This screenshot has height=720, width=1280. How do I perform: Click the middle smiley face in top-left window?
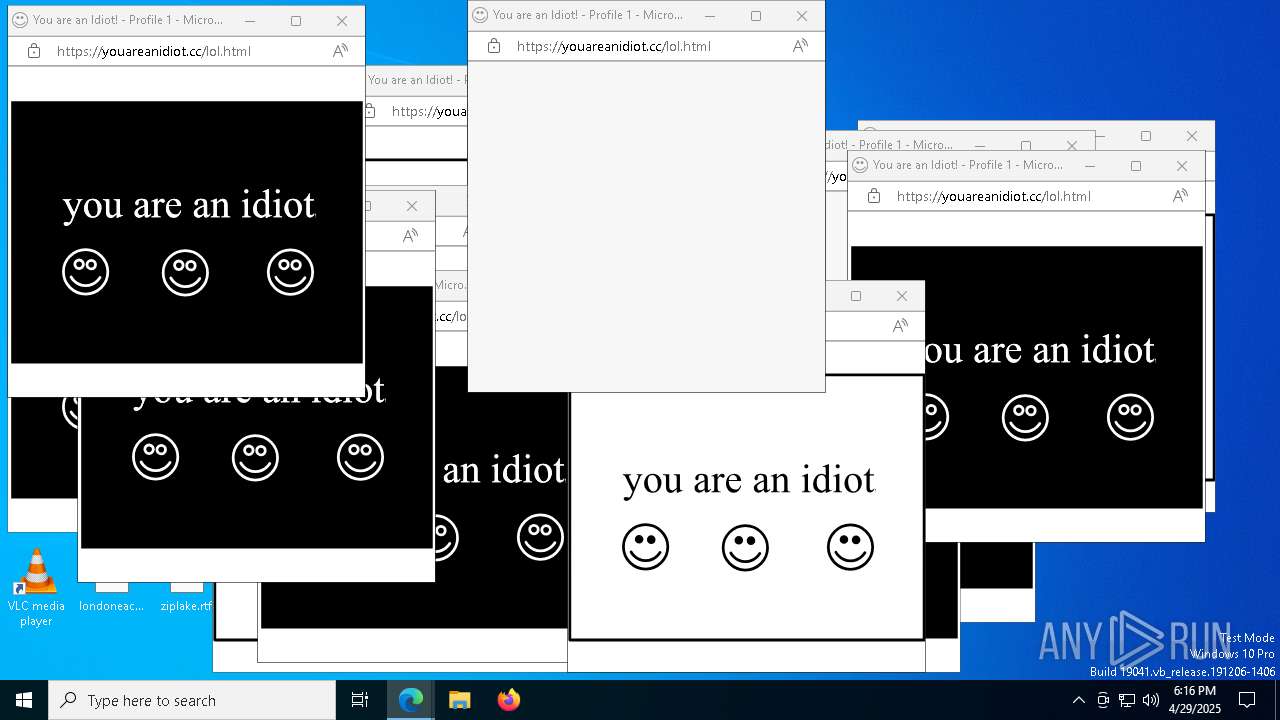[x=185, y=272]
